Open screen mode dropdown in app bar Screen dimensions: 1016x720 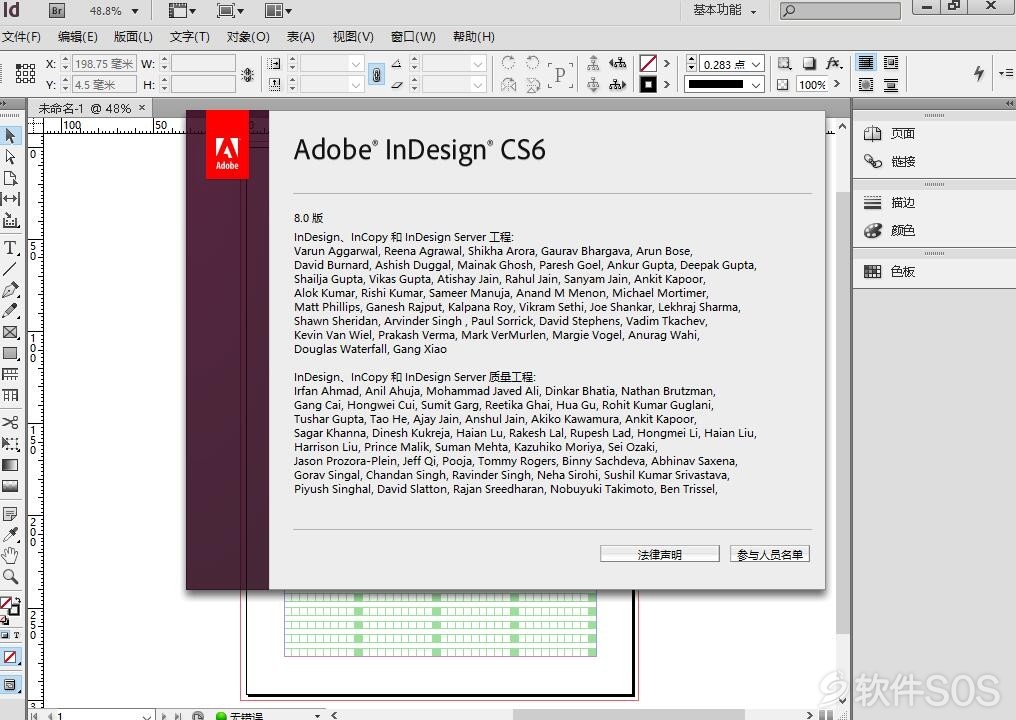tap(230, 10)
